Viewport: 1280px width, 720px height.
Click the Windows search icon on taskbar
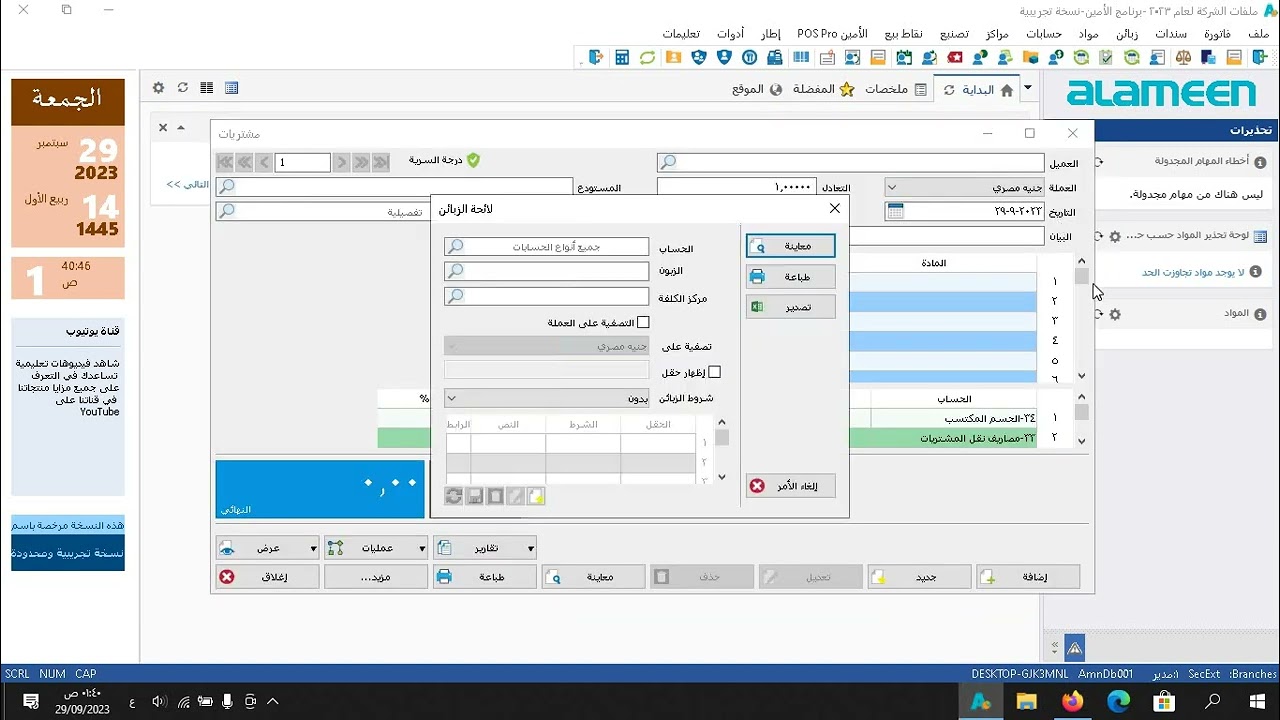(1212, 701)
